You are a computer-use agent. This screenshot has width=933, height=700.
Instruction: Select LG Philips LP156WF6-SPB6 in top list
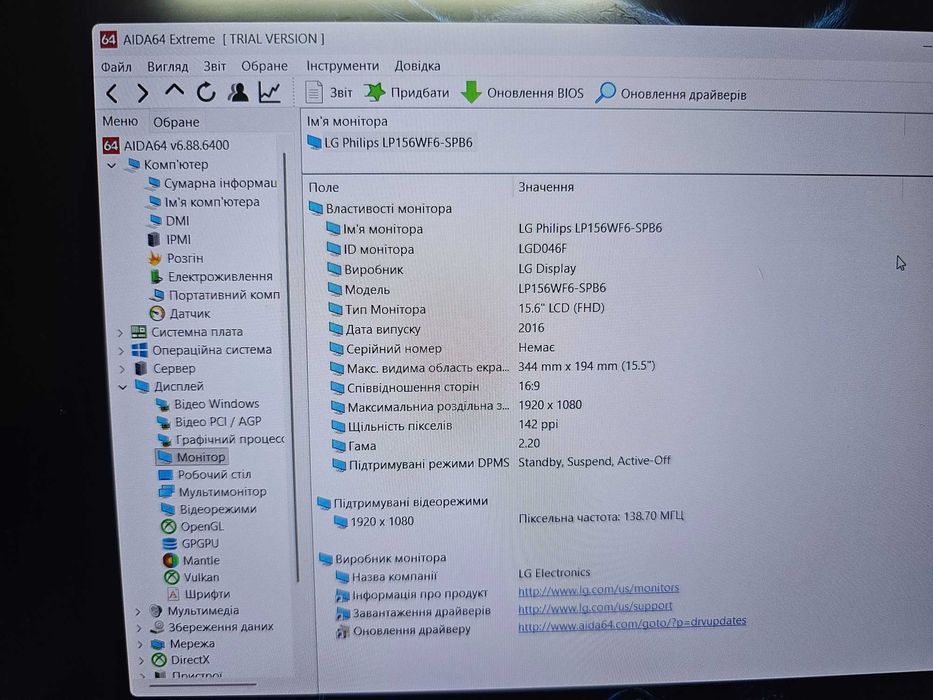[x=390, y=143]
